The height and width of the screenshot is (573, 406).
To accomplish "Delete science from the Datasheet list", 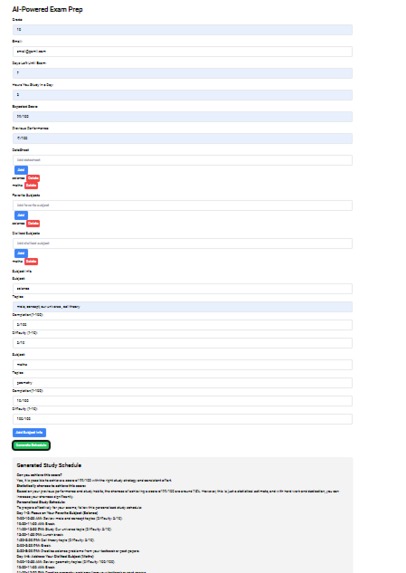I will tap(33, 178).
